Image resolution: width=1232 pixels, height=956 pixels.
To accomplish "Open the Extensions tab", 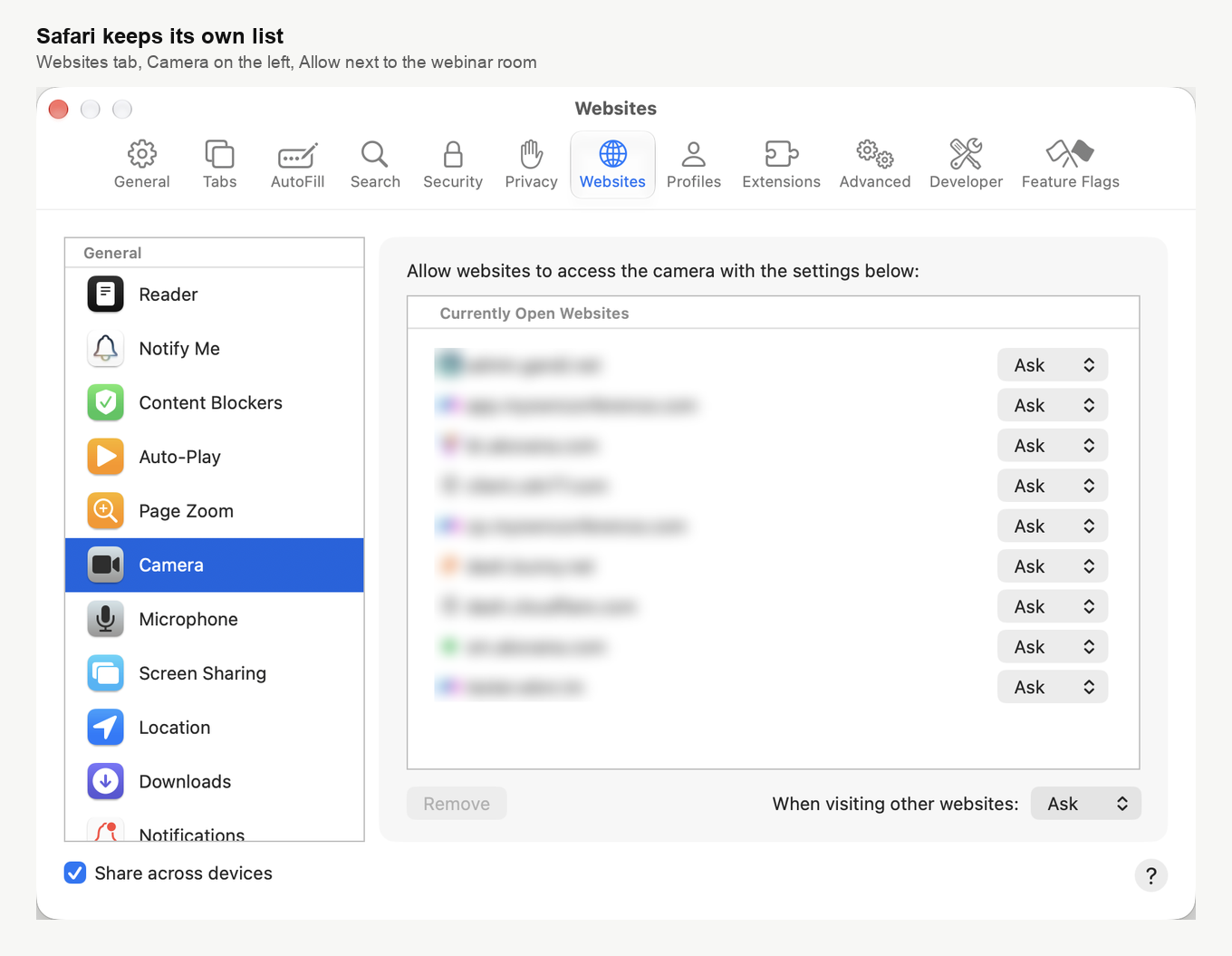I will 781,164.
